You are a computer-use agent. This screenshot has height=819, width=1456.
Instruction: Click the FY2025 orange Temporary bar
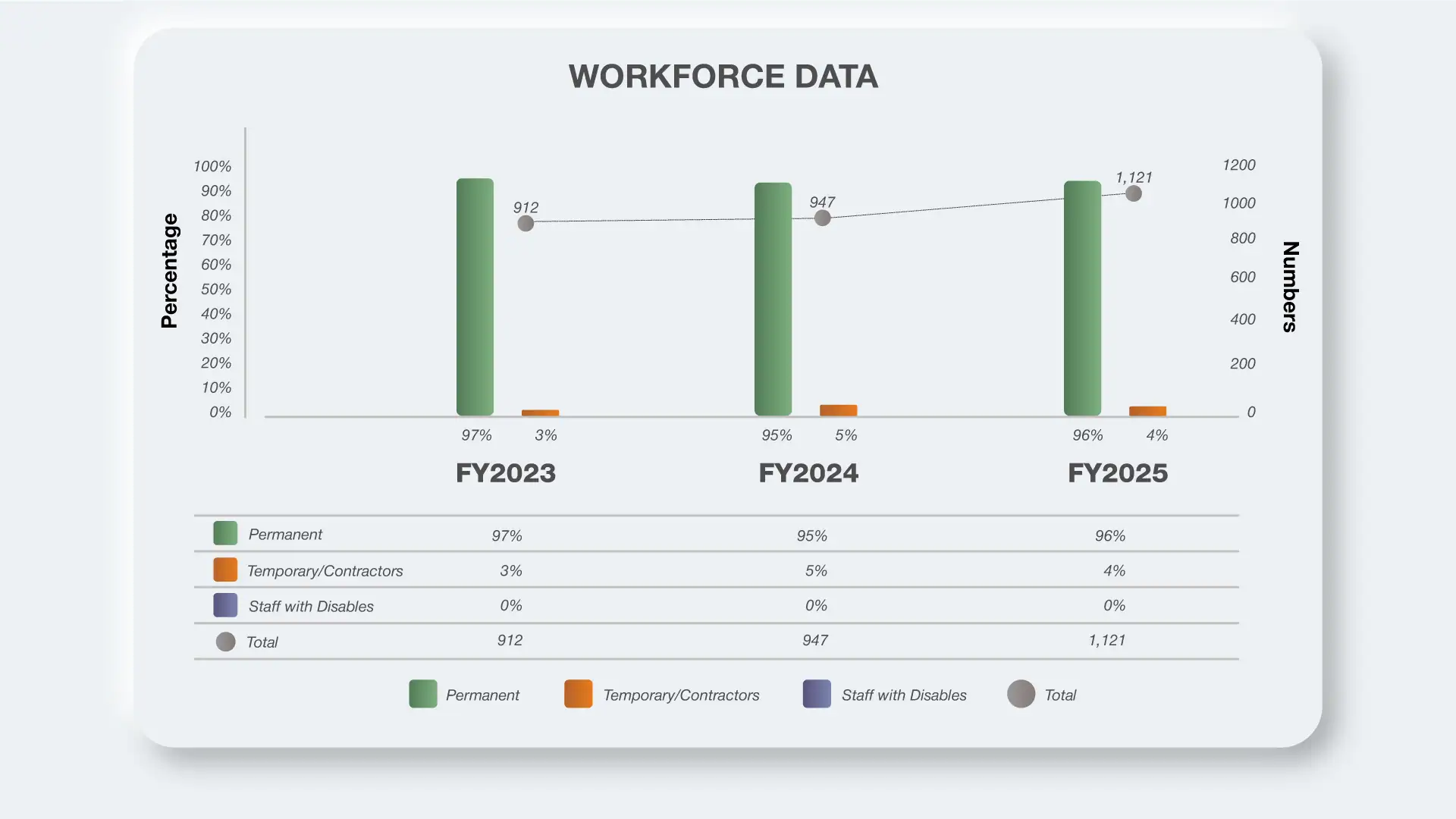[1147, 411]
